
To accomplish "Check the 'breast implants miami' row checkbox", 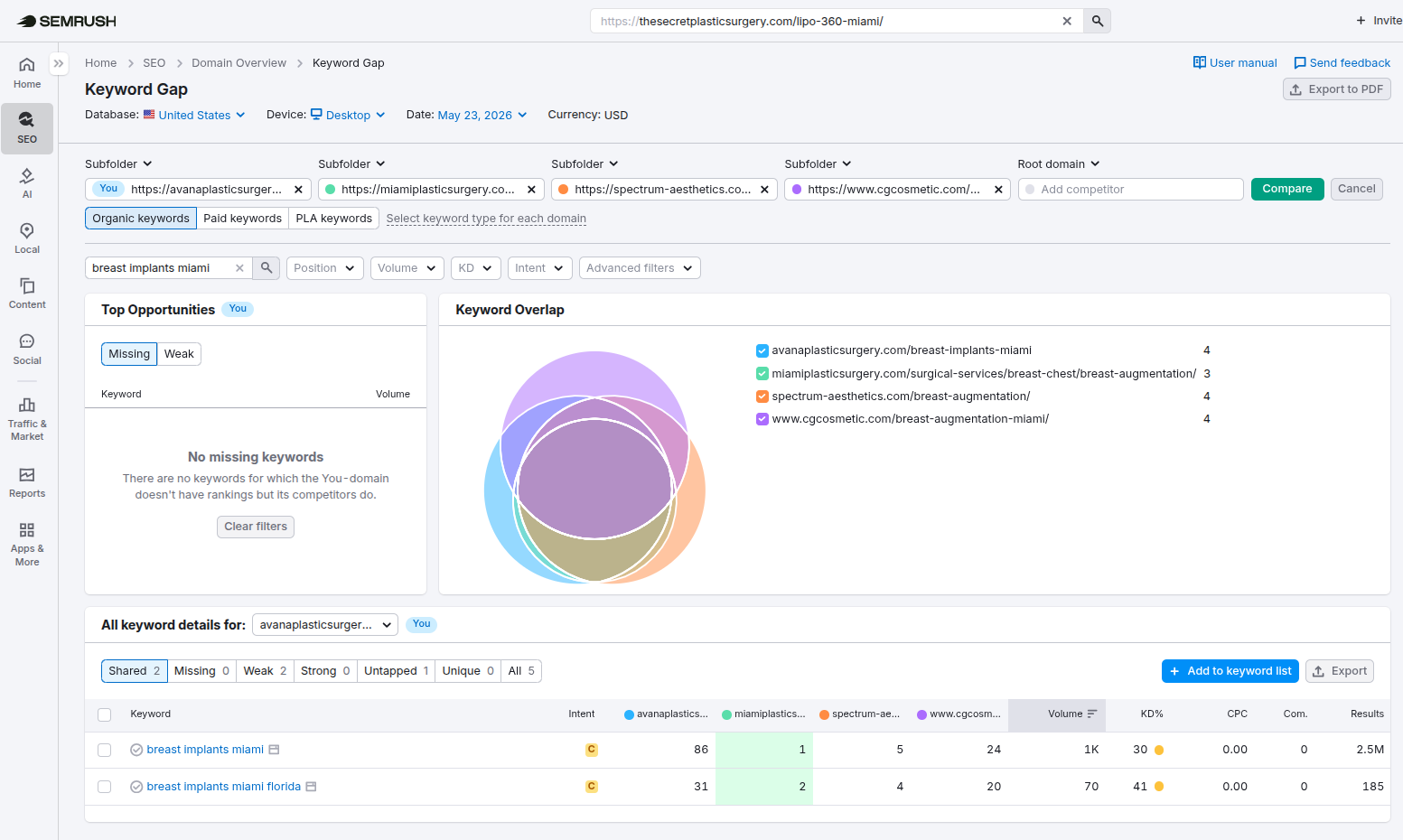I will pos(105,750).
